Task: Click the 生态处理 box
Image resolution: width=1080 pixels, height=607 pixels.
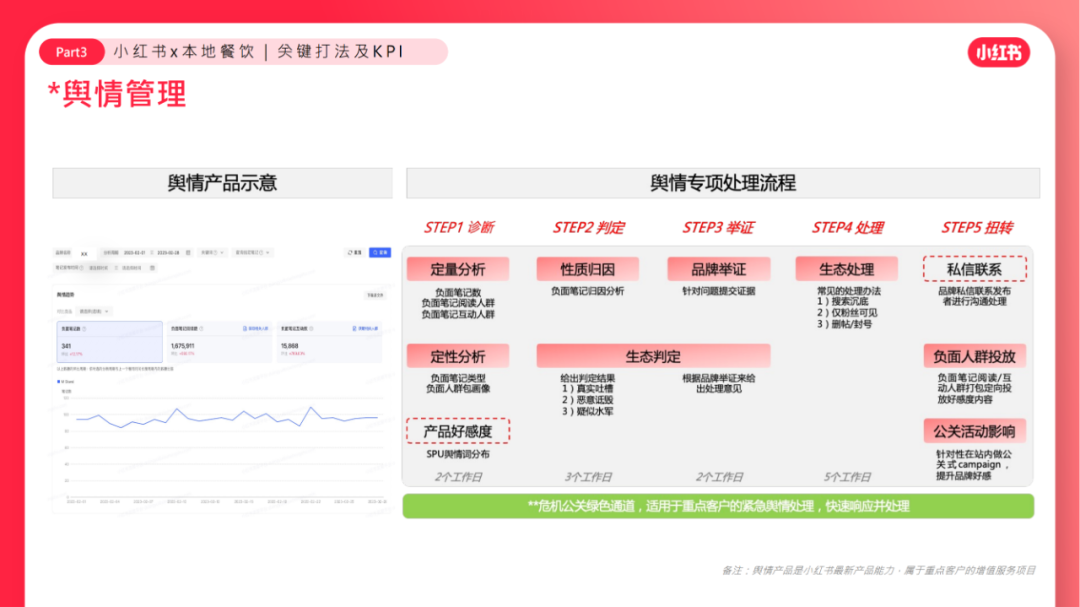Action: pyautogui.click(x=847, y=269)
